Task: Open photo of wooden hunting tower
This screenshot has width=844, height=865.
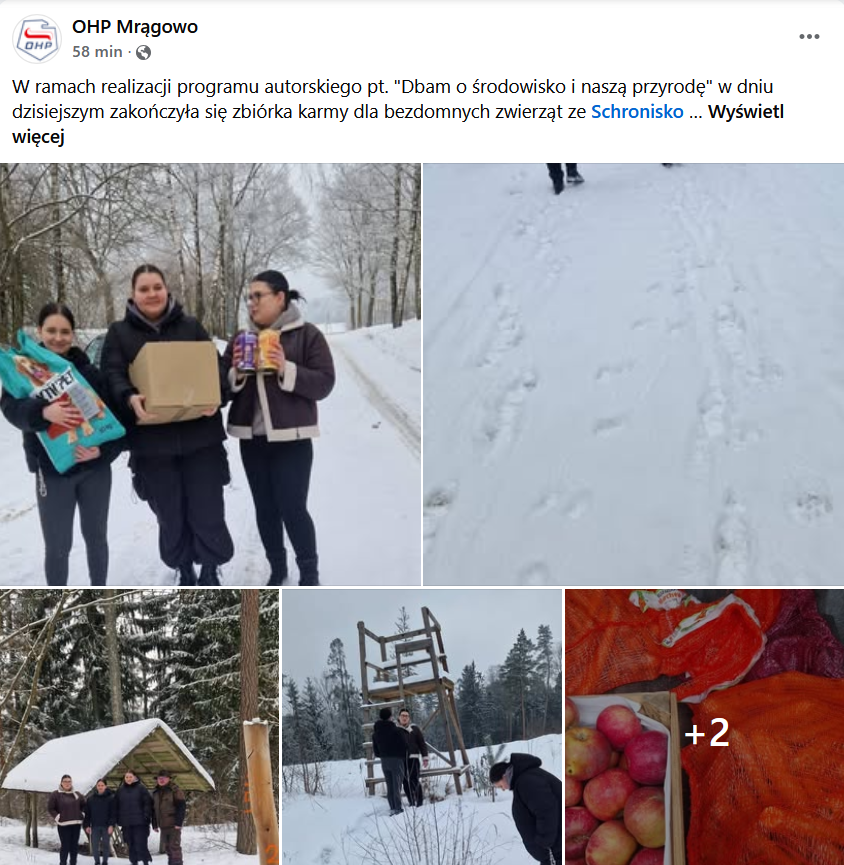Action: tap(422, 727)
